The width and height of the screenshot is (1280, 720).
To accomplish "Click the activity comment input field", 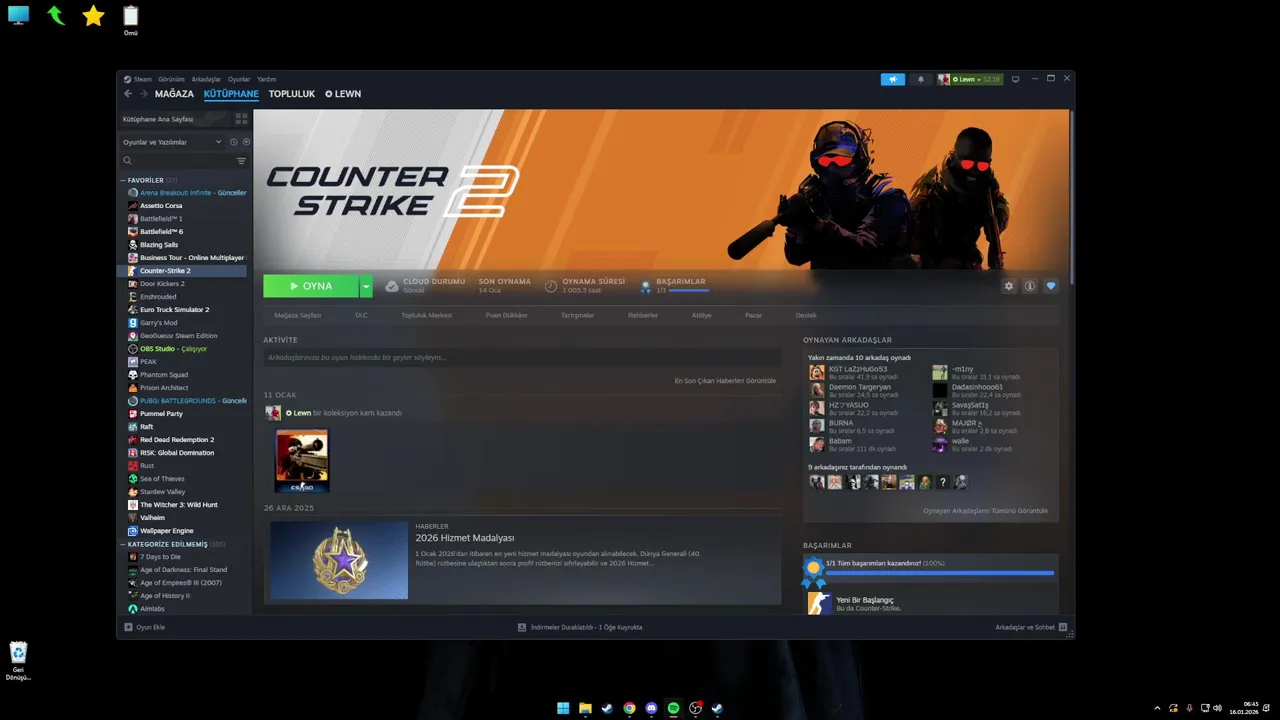I will click(x=522, y=357).
